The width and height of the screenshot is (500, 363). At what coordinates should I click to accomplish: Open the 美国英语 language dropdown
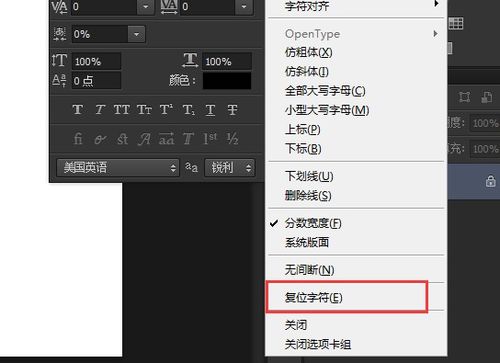click(x=118, y=167)
